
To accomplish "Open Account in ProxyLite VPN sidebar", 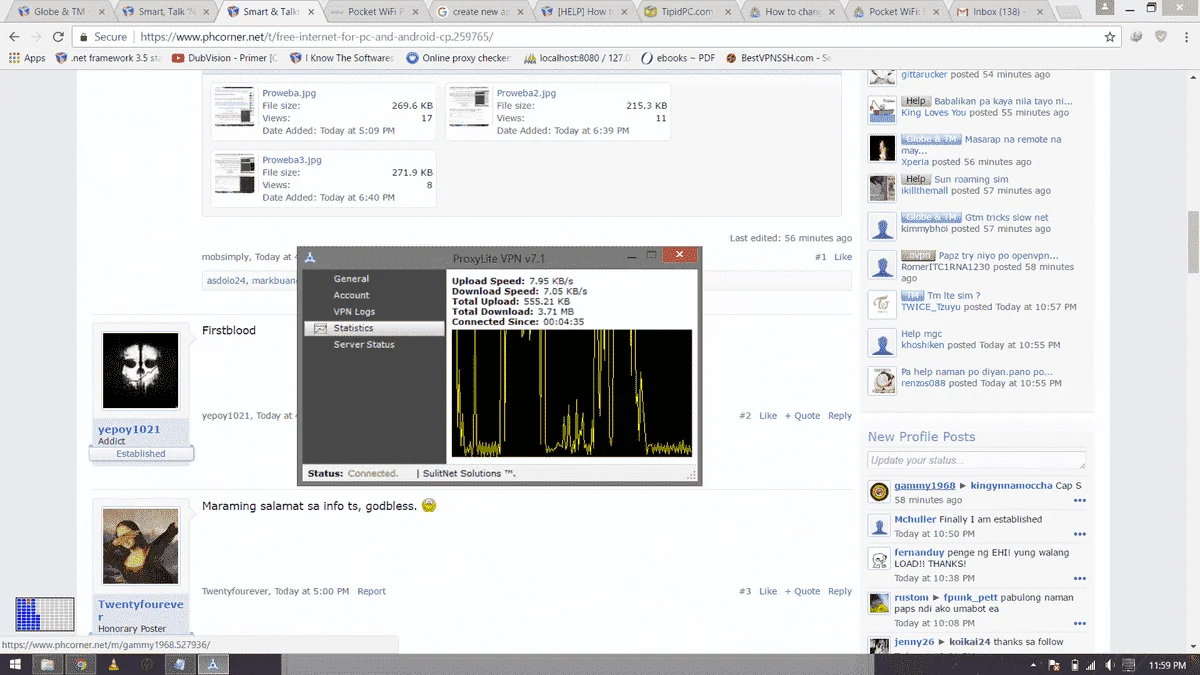I will tap(351, 295).
